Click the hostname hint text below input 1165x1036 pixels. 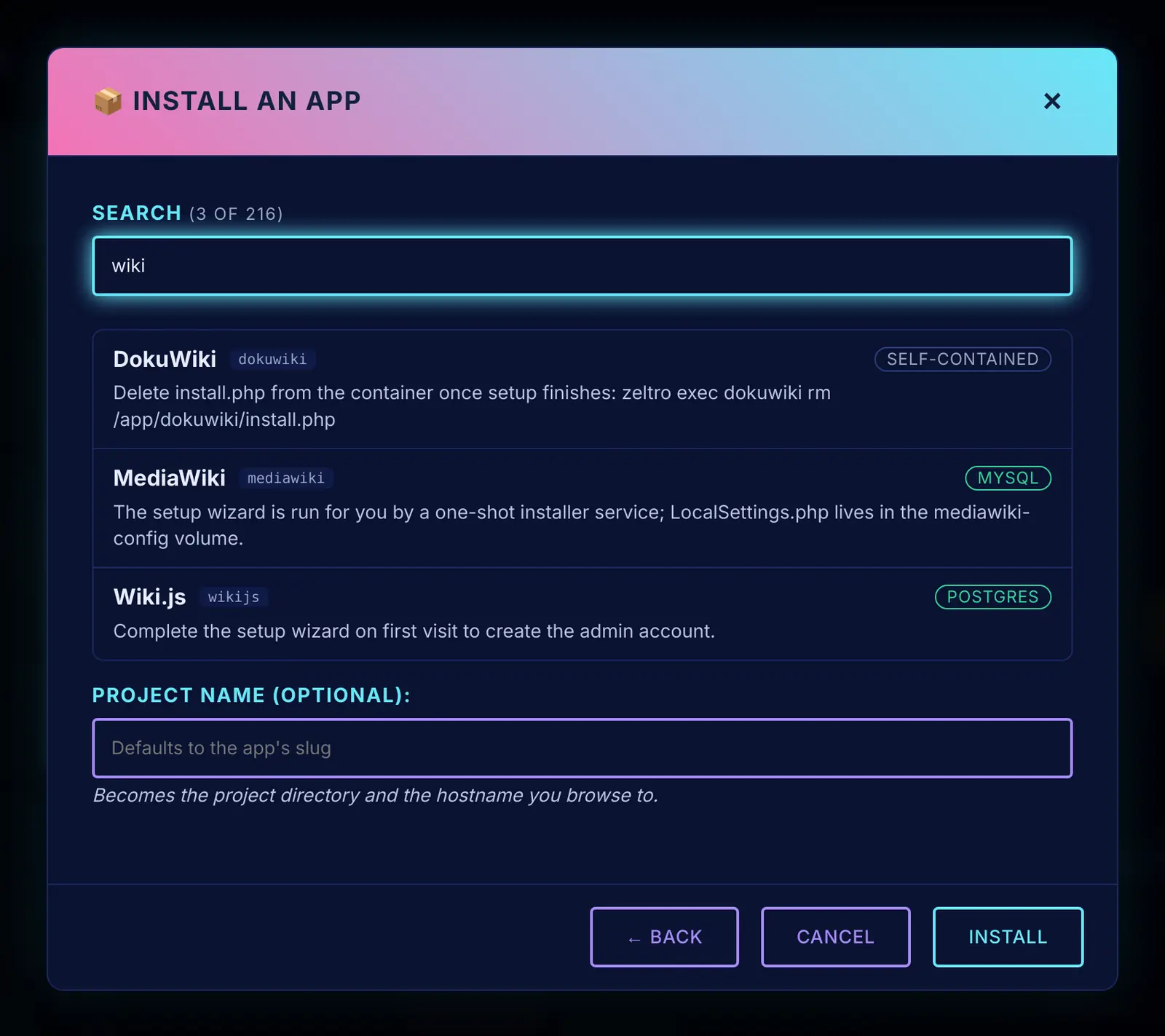click(376, 795)
